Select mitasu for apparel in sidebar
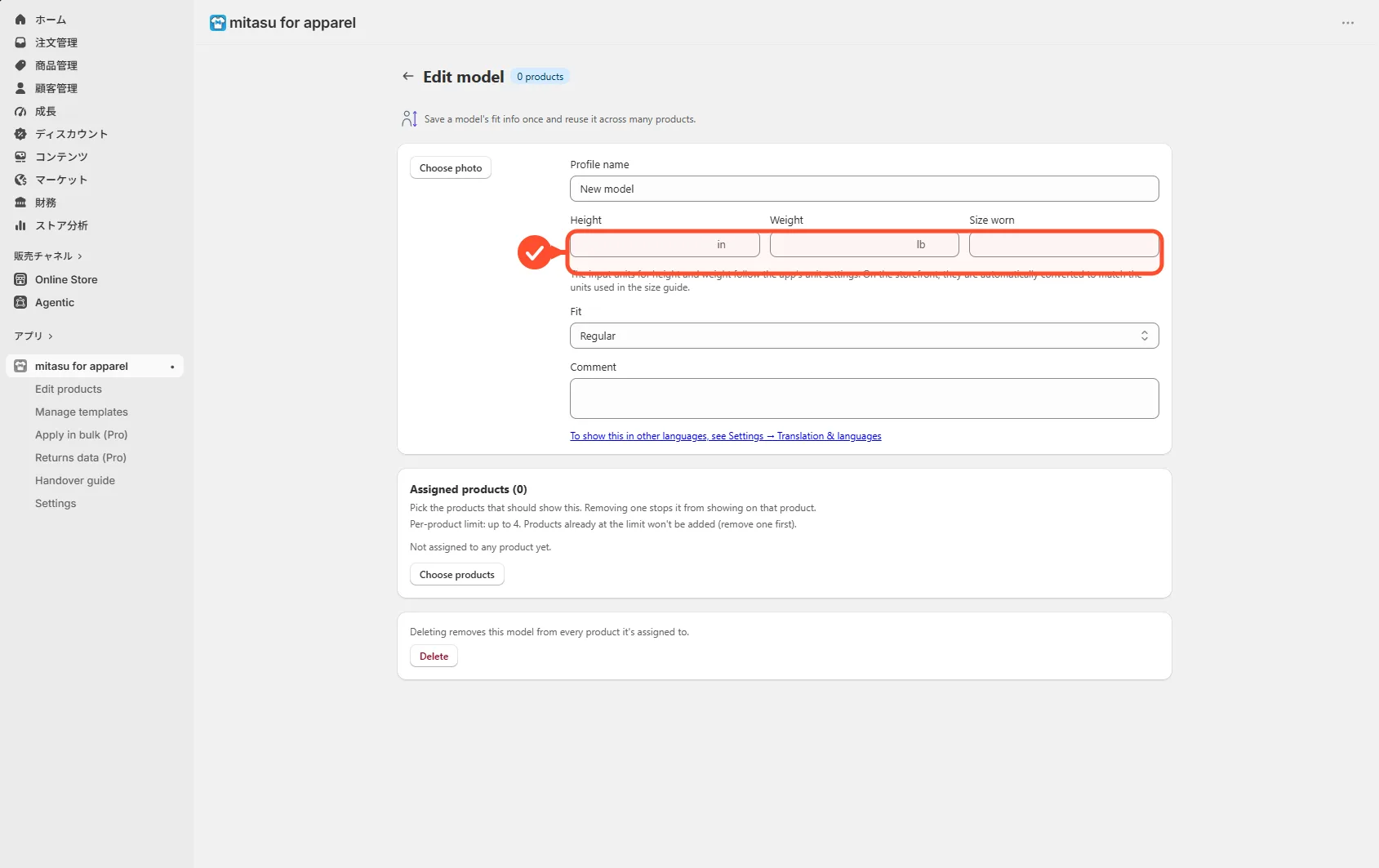Screen dimensions: 1379x868 pyautogui.click(x=95, y=366)
